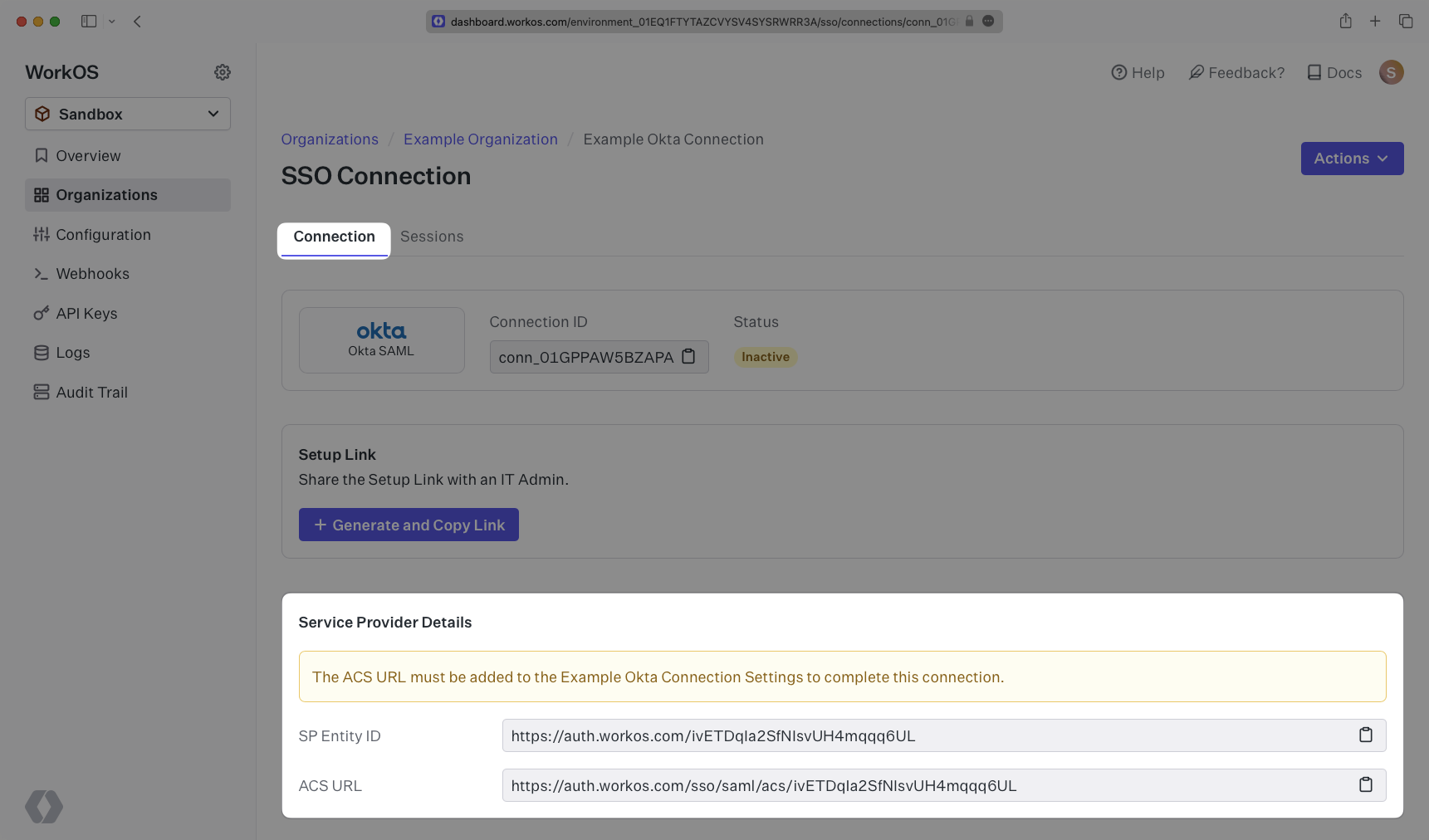Select the Connection tab
This screenshot has height=840, width=1429.
tap(334, 237)
